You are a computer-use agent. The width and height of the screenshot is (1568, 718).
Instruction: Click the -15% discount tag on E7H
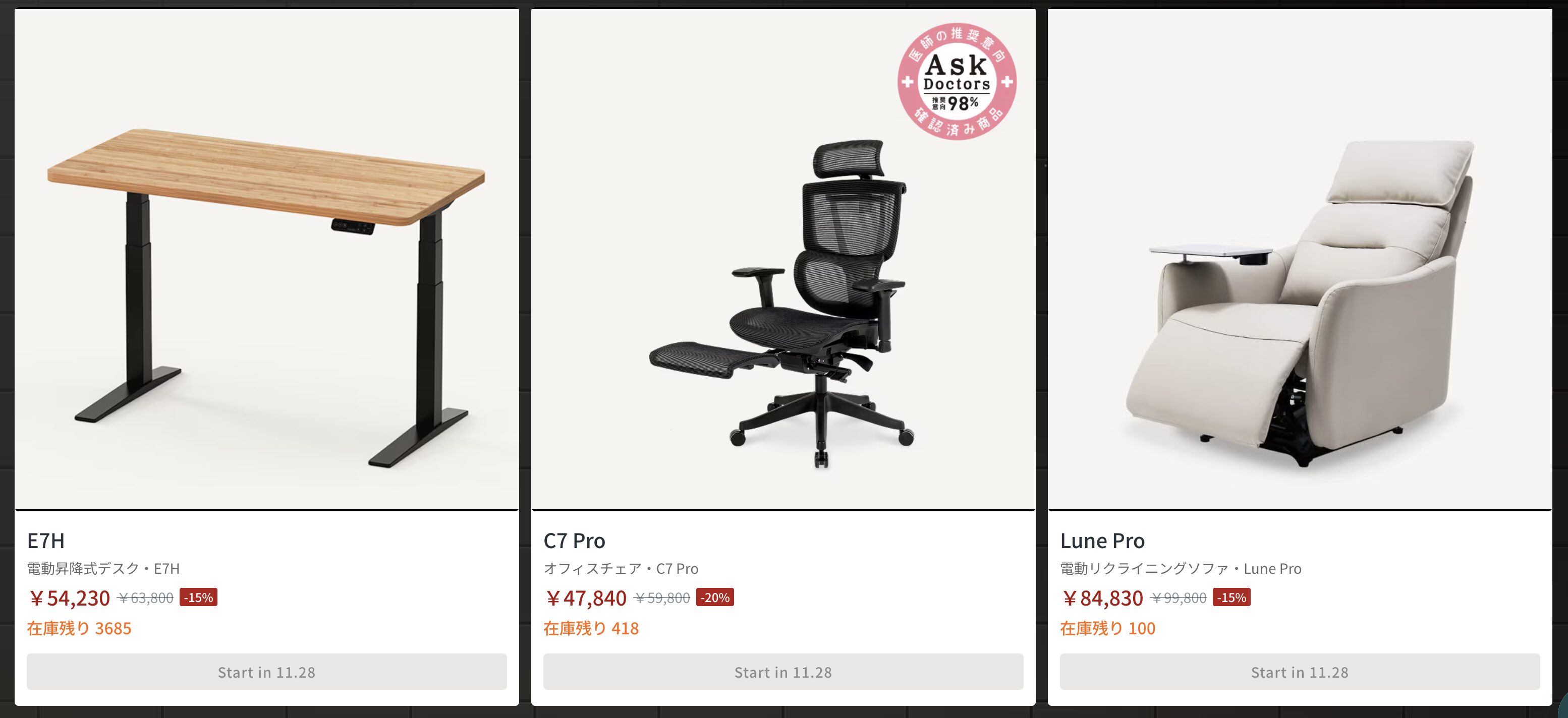click(x=198, y=597)
